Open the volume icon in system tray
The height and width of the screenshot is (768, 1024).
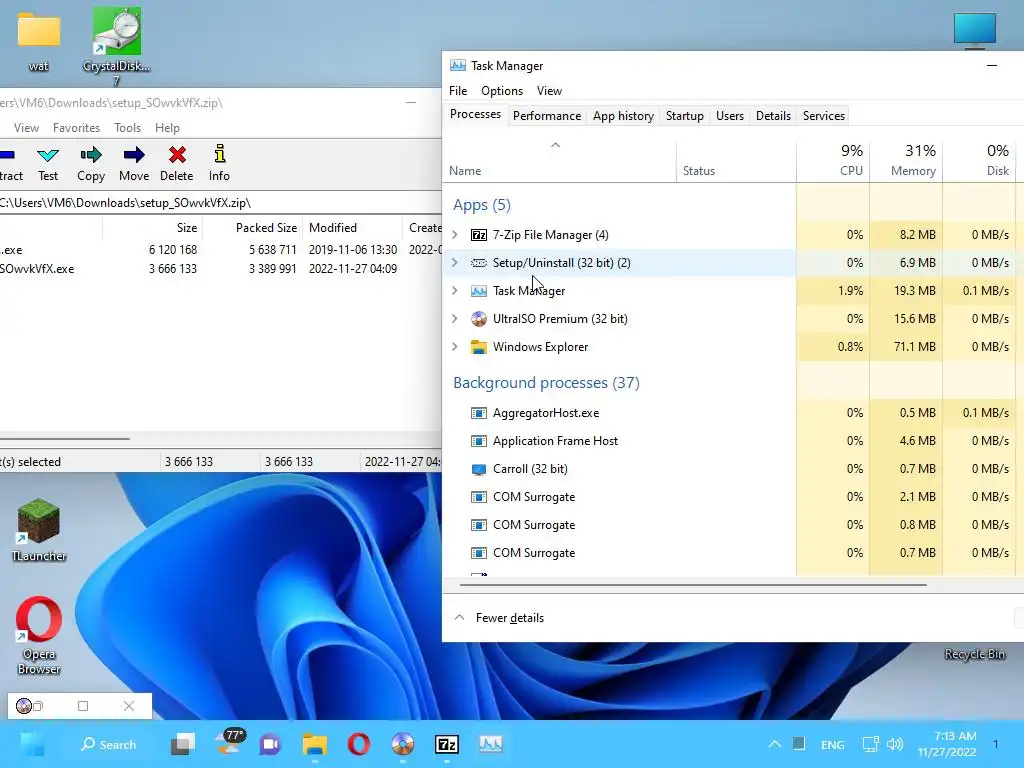pos(895,744)
